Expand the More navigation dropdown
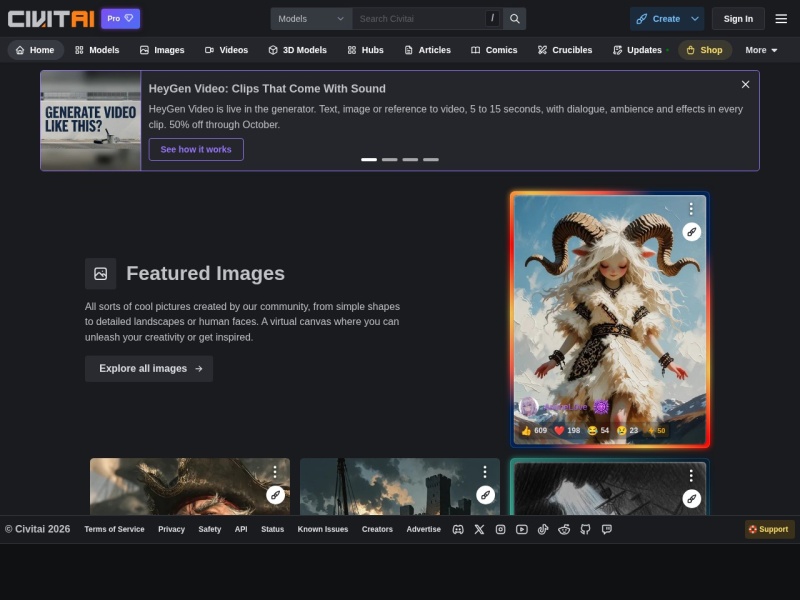 point(761,50)
